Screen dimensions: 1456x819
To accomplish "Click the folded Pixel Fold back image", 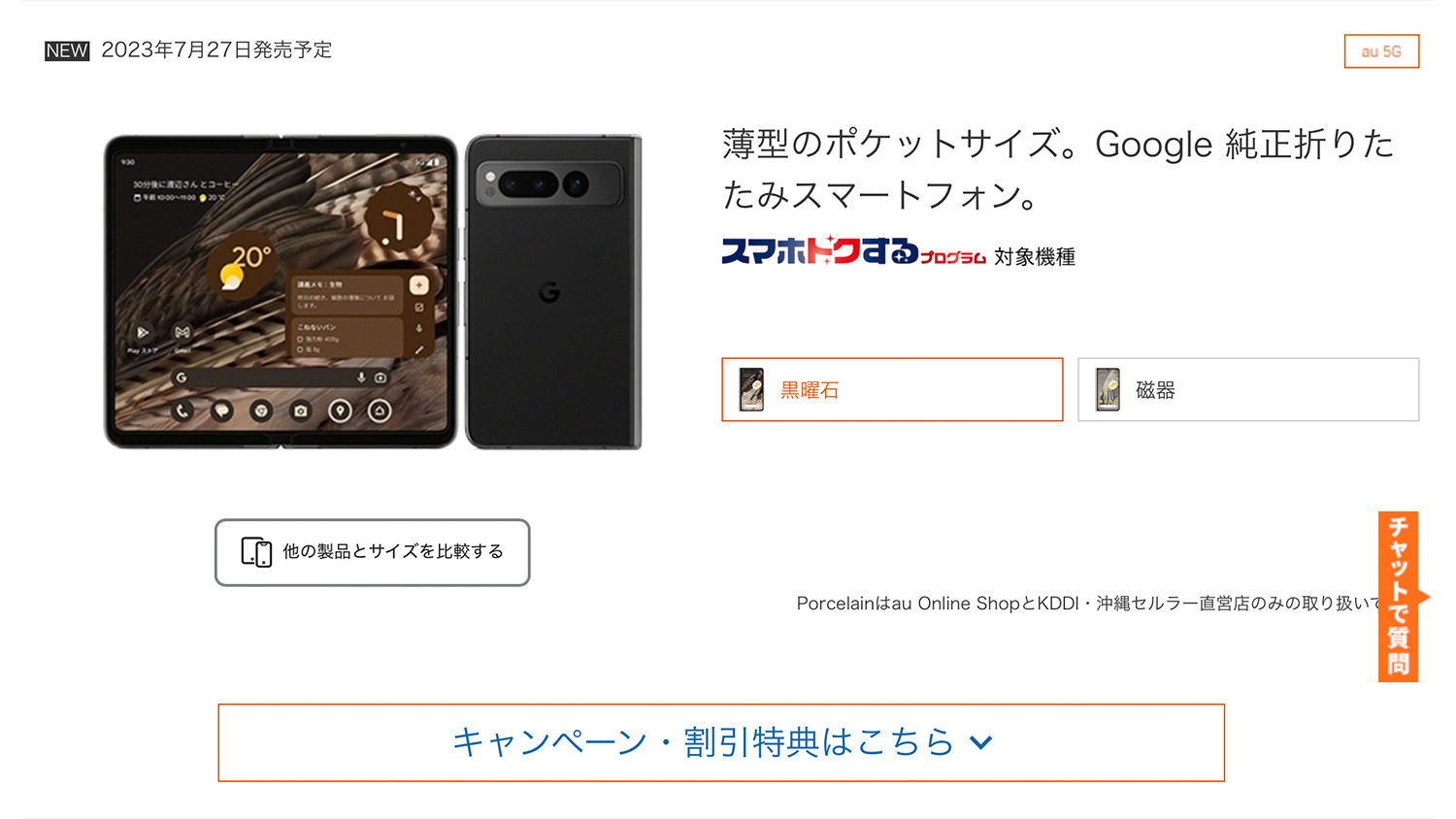I will (553, 292).
